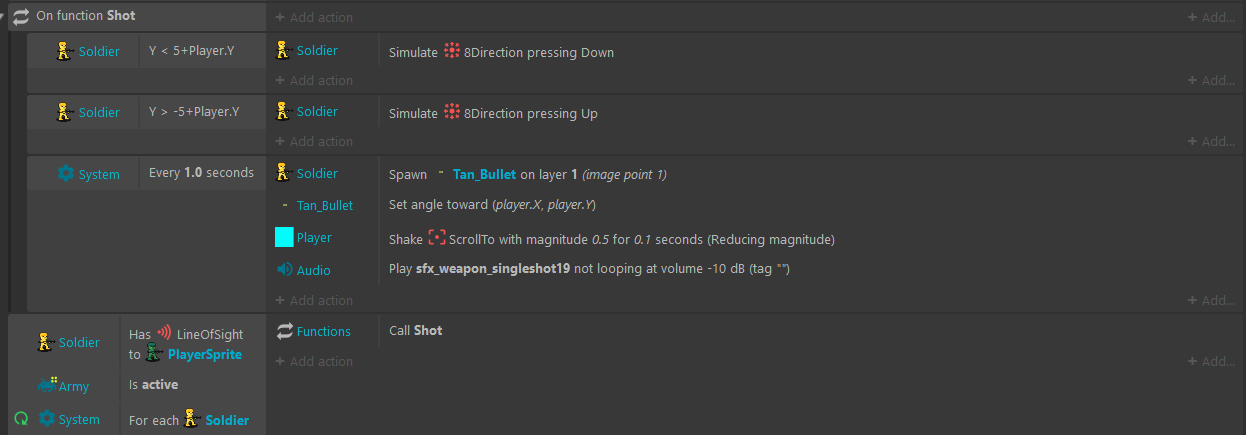Select the System gear icon for Every 1.0 seconds
Screen dimensions: 1246x435
pyautogui.click(x=66, y=174)
